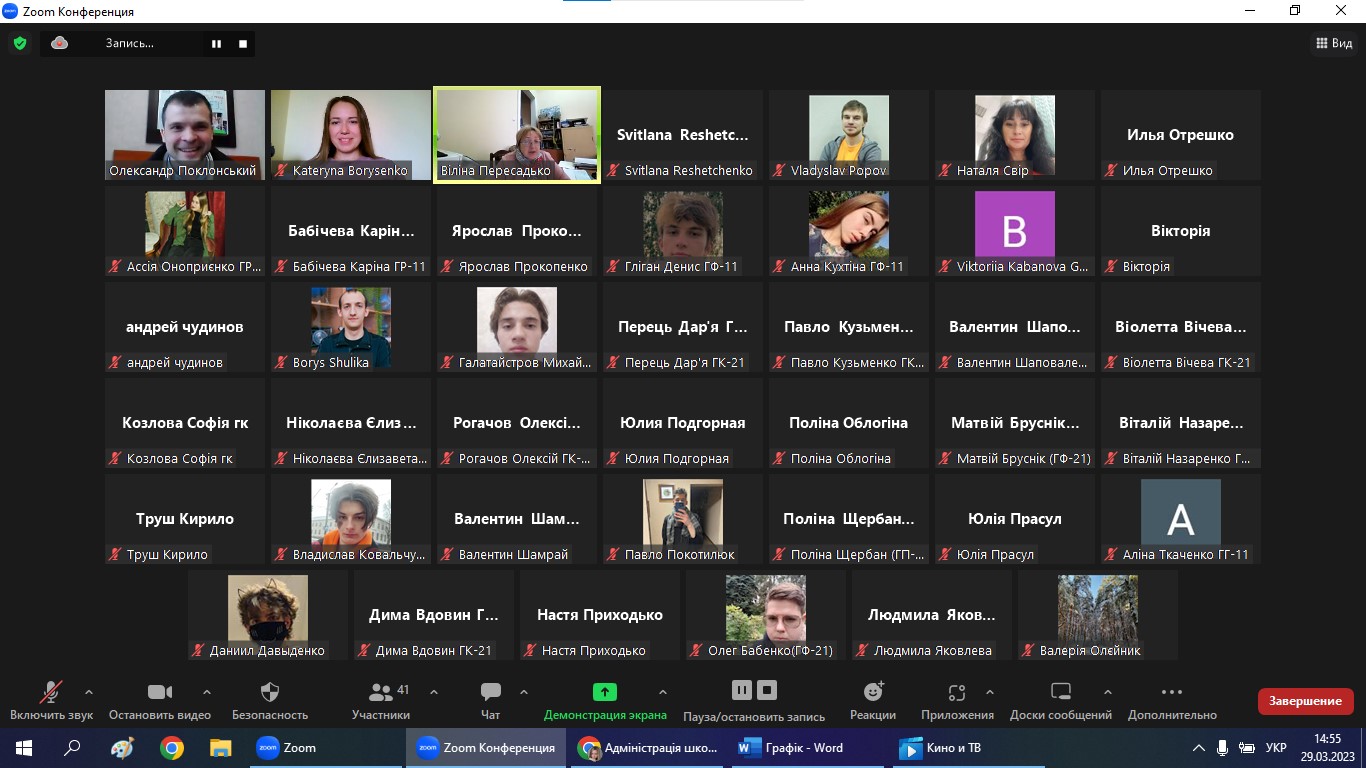Toggle camera with Остановить видео
Image resolution: width=1366 pixels, height=768 pixels.
(160, 692)
